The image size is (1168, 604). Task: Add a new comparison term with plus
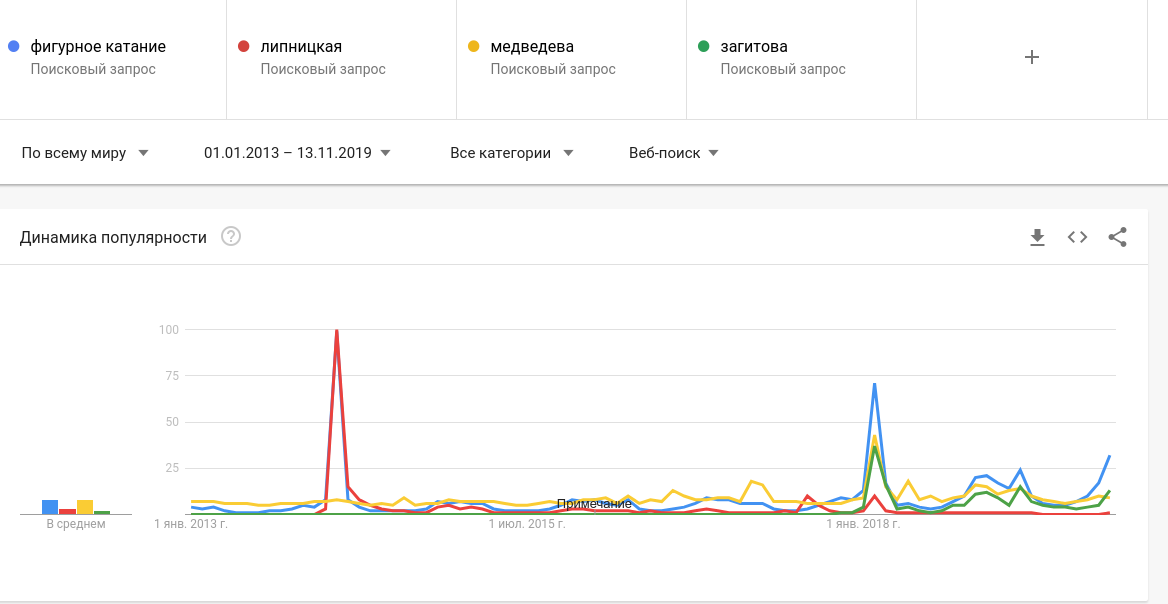(x=1032, y=58)
